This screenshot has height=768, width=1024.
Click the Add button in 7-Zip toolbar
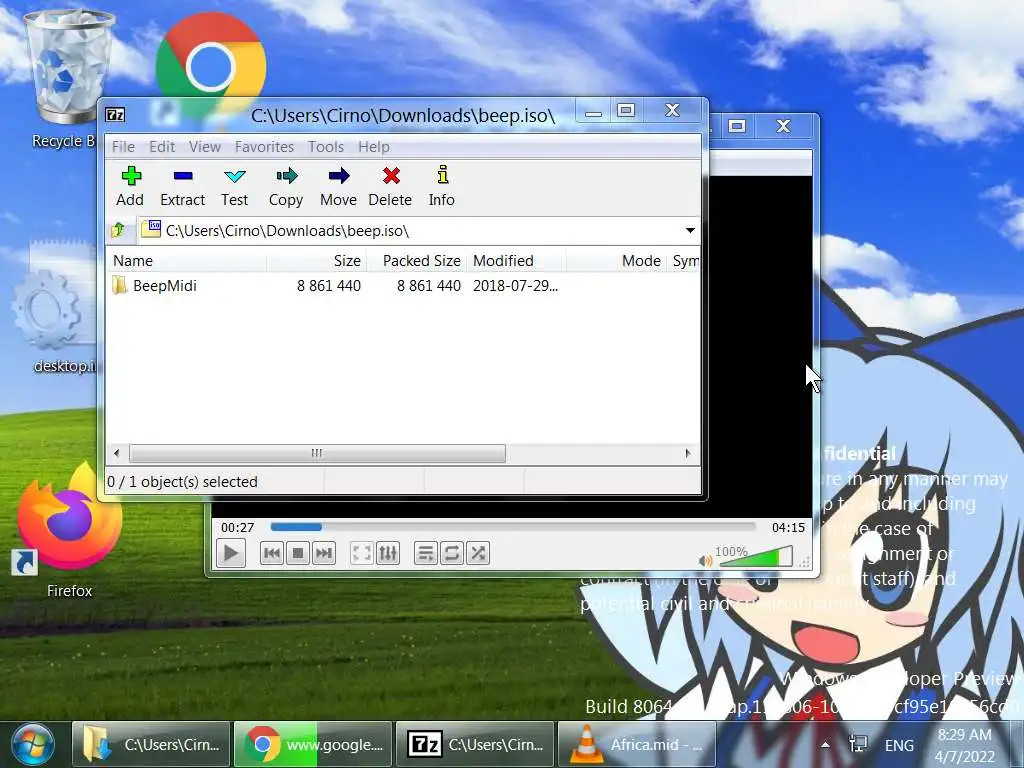point(131,186)
